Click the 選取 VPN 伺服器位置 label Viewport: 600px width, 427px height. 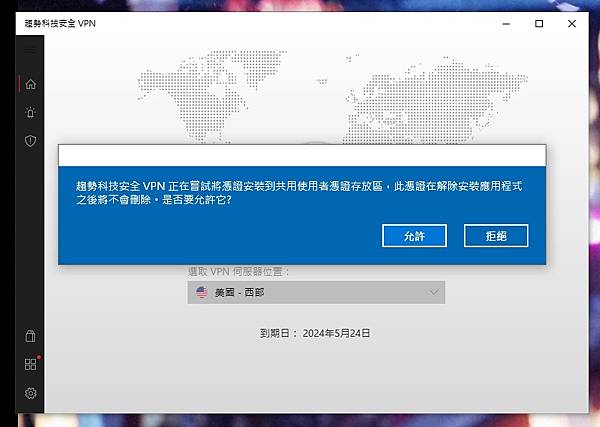coord(238,272)
